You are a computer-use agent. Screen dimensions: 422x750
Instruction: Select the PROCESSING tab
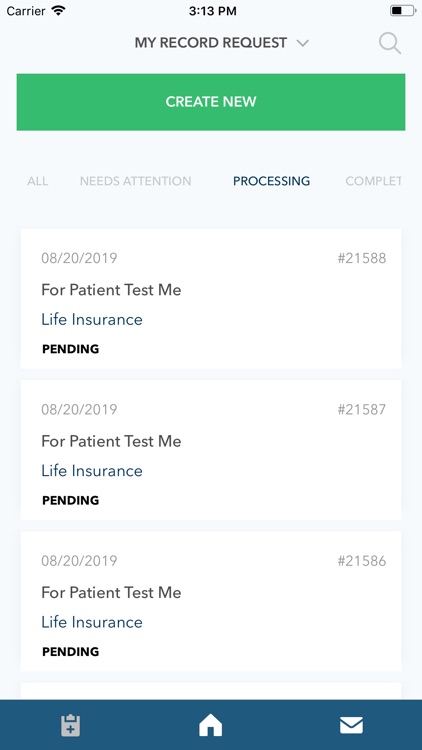click(271, 181)
